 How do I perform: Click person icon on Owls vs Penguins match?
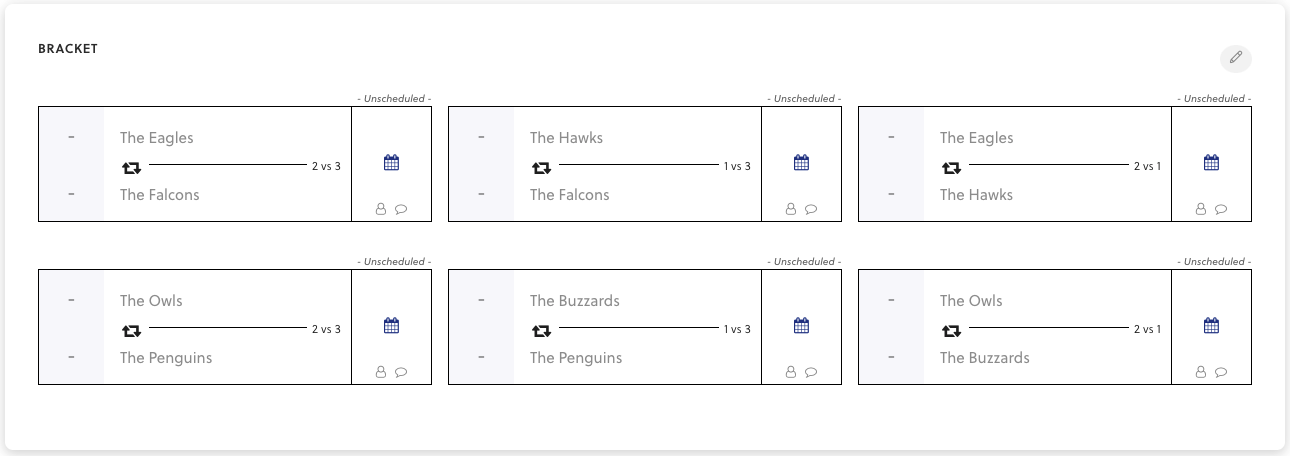click(x=381, y=372)
